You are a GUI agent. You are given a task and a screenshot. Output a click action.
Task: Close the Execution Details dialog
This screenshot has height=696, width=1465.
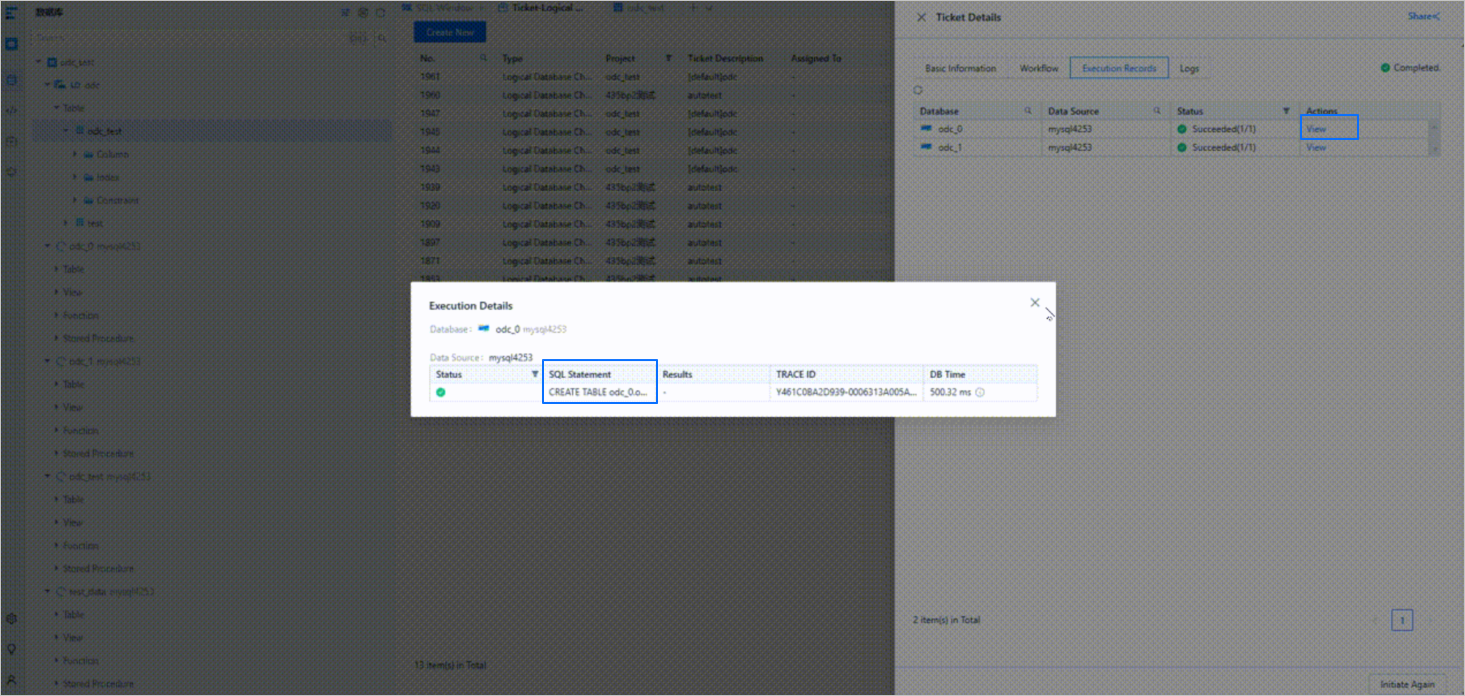[1035, 303]
